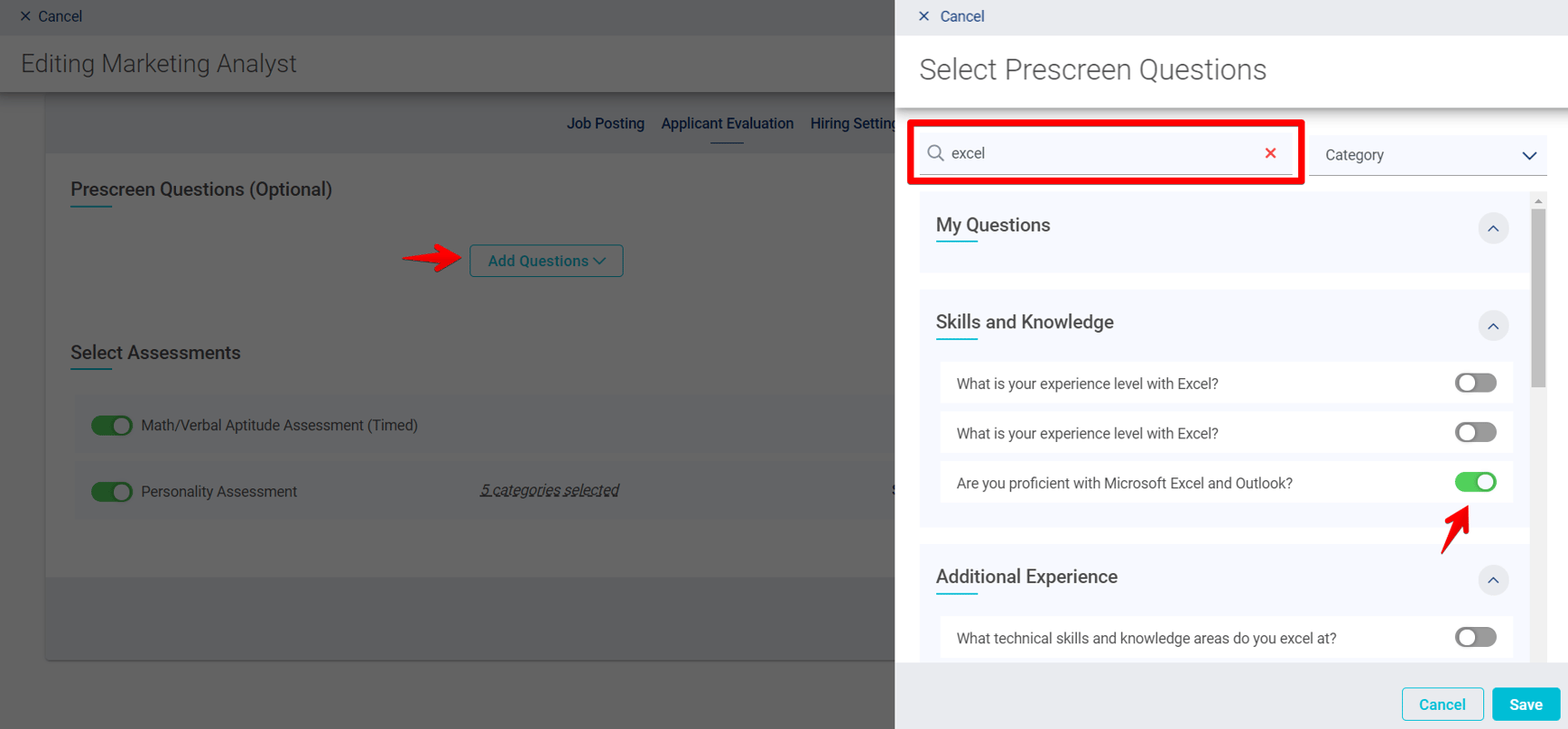Click the X cancel icon on the left panel

[x=25, y=15]
